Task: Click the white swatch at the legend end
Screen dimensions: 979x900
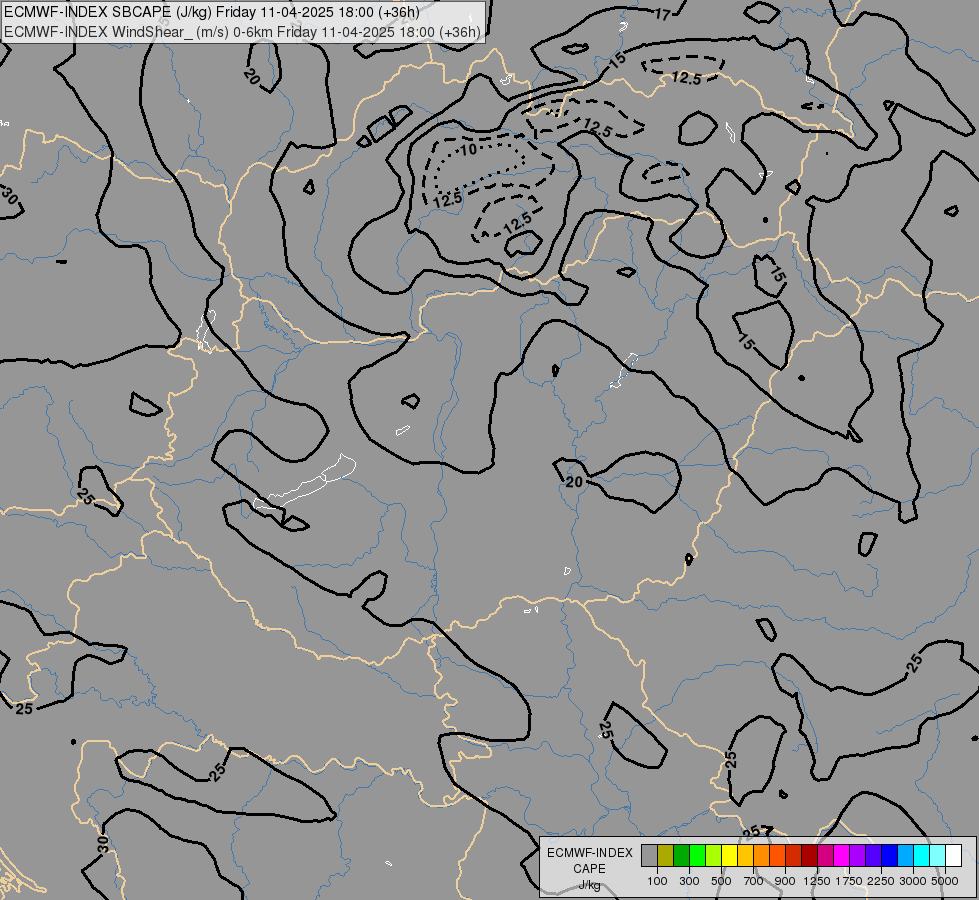Action: pos(953,855)
